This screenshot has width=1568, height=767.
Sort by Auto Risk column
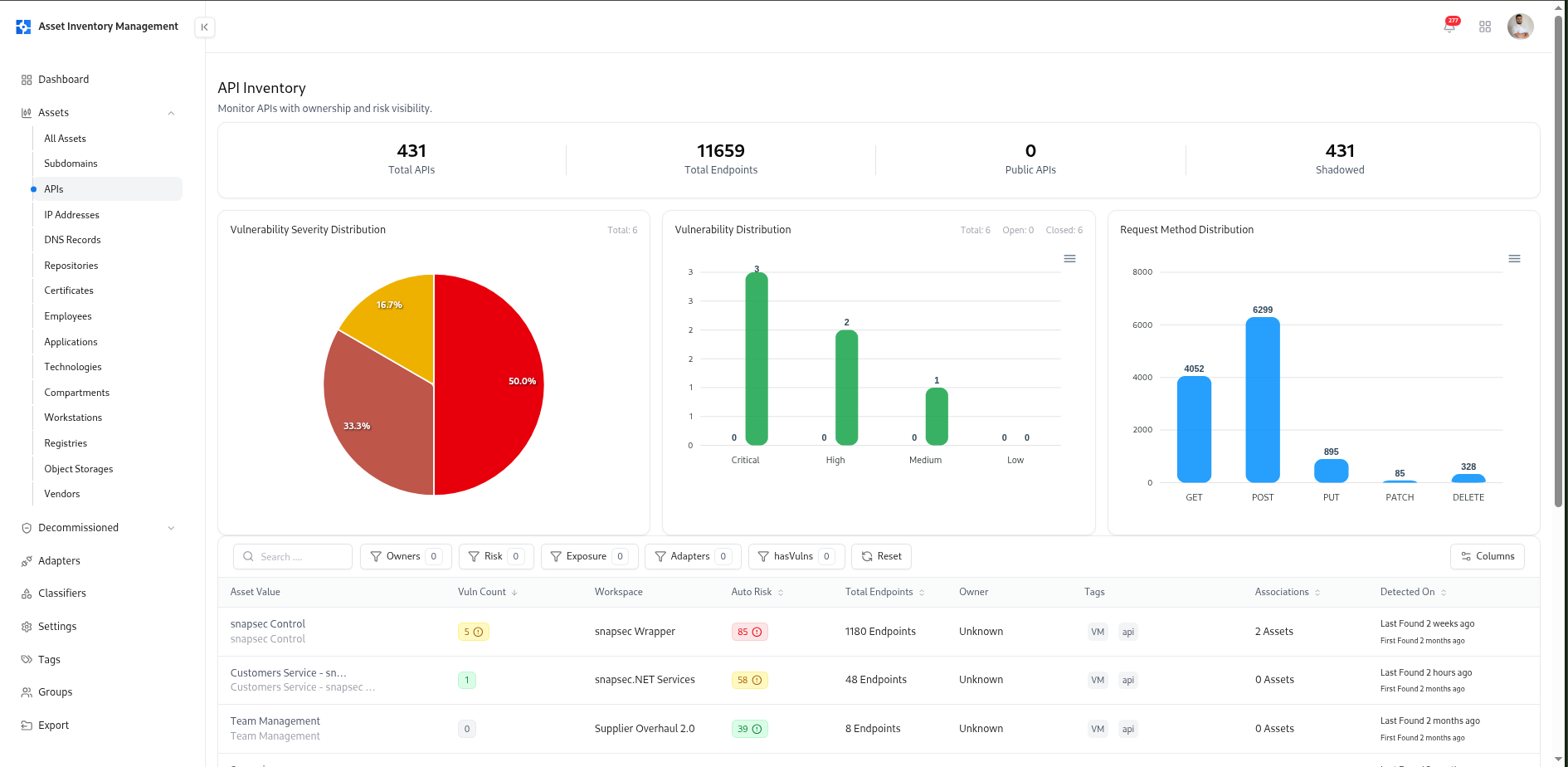757,592
